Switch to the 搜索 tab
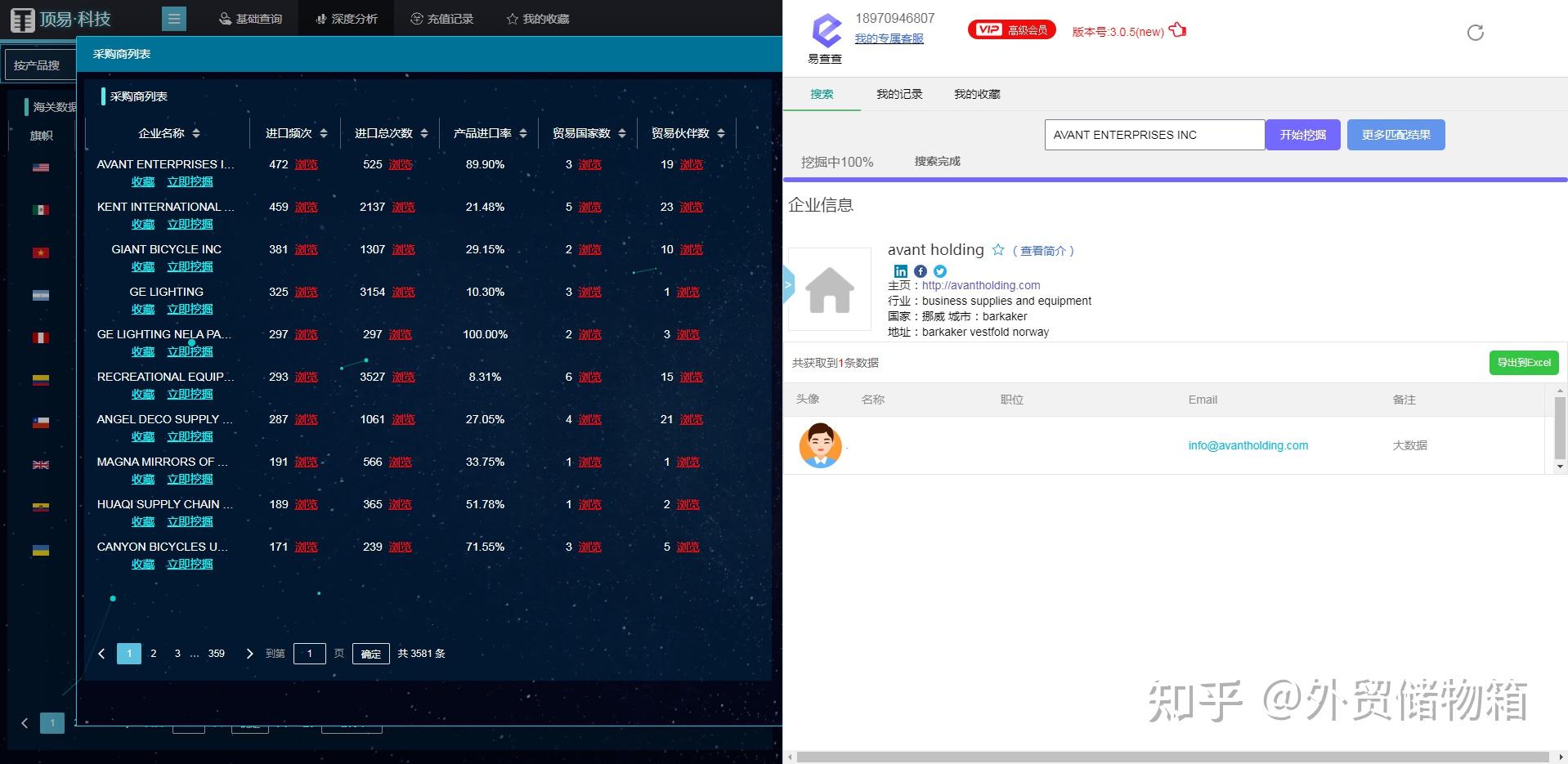1568x764 pixels. pyautogui.click(x=822, y=94)
